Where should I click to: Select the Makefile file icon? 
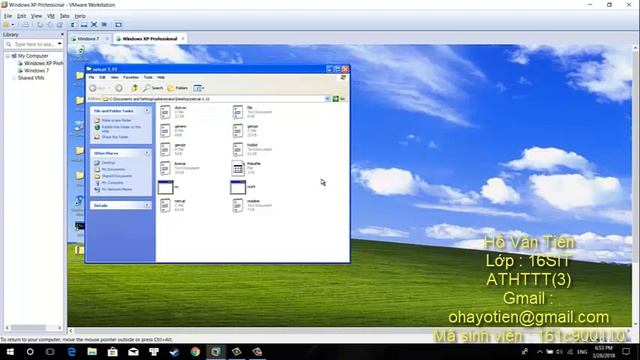point(238,168)
